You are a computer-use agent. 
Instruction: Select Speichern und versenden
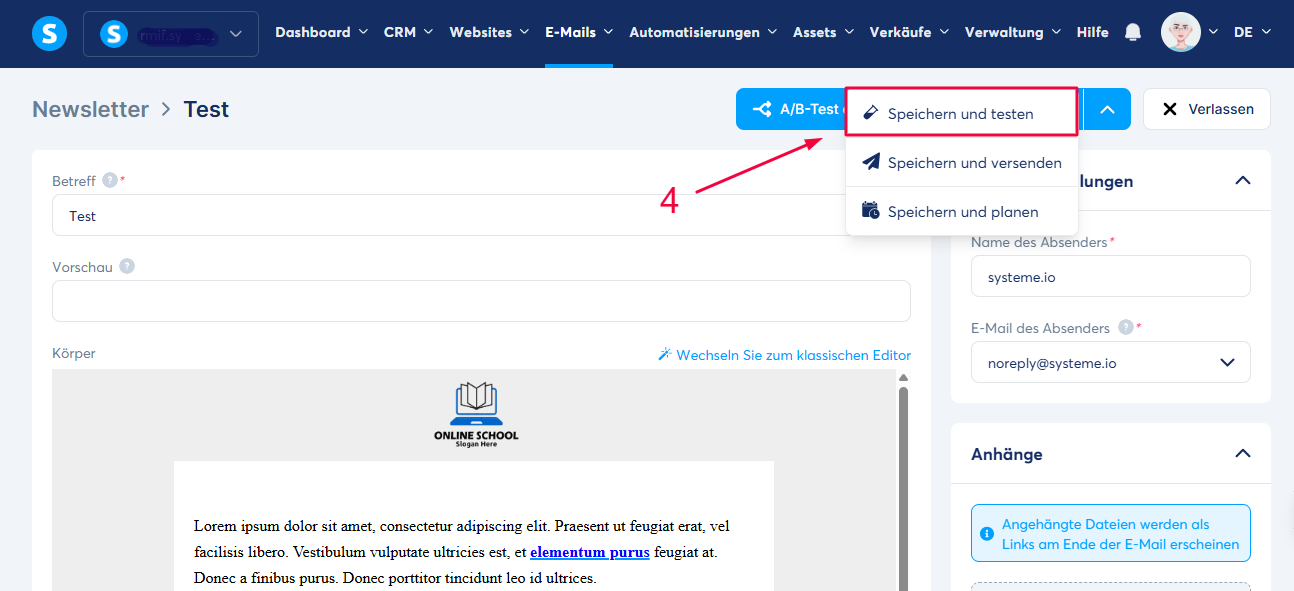coord(961,162)
